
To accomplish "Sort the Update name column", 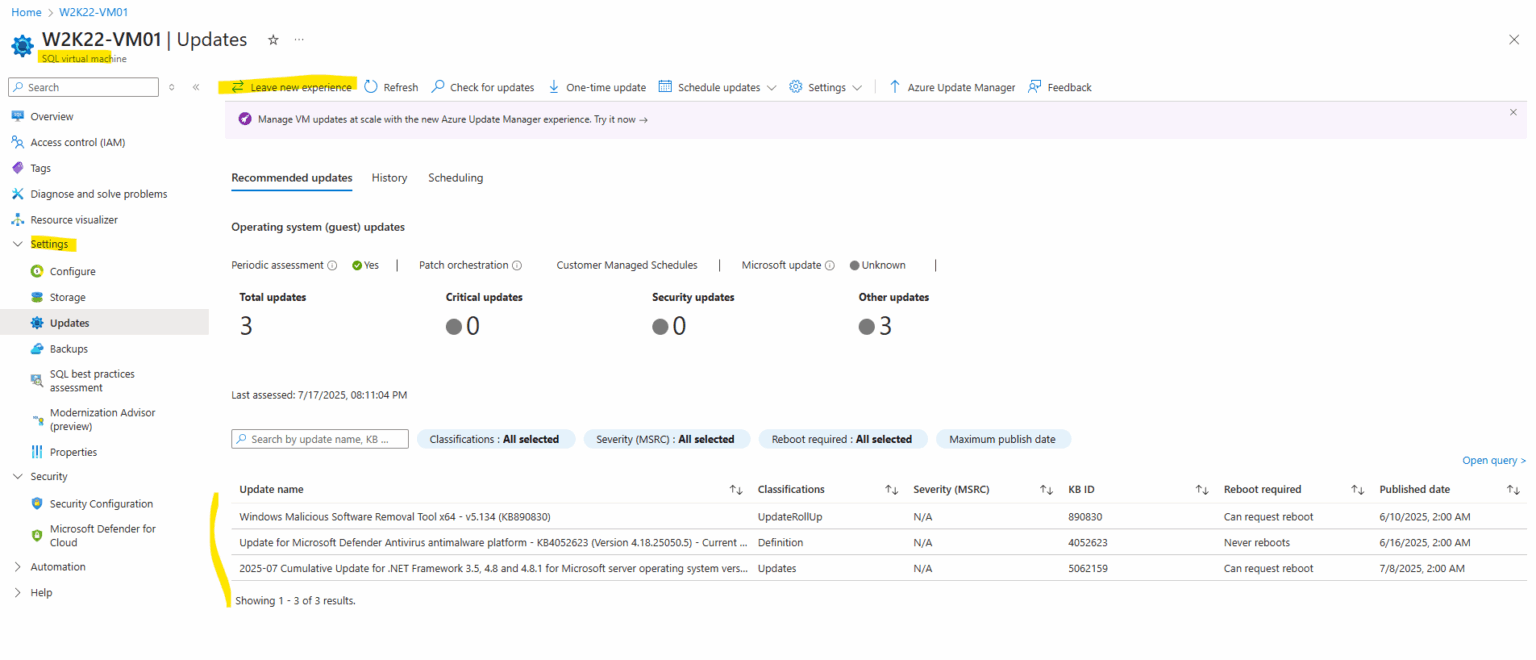I will point(737,489).
